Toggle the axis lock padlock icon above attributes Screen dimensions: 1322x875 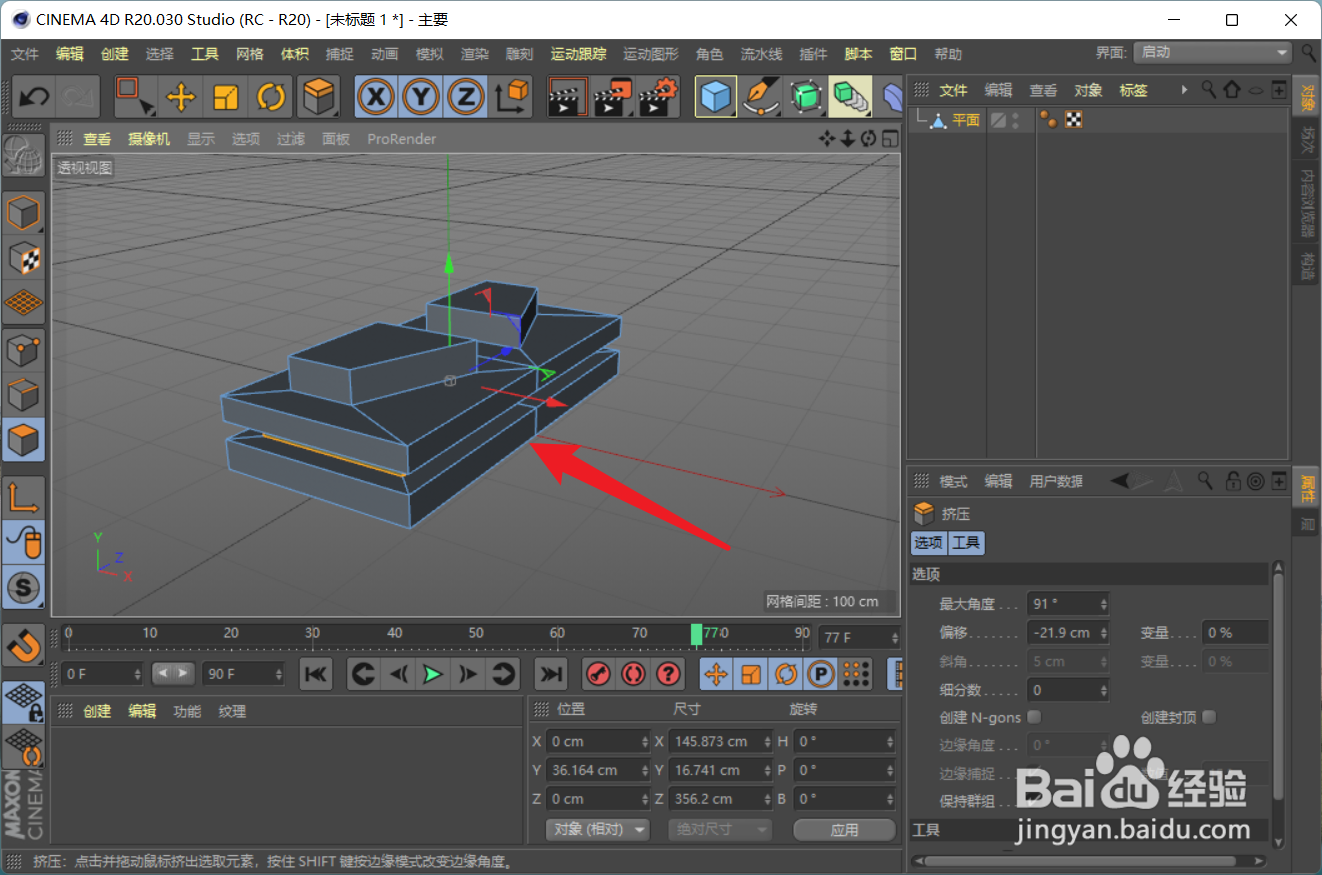tap(1233, 481)
